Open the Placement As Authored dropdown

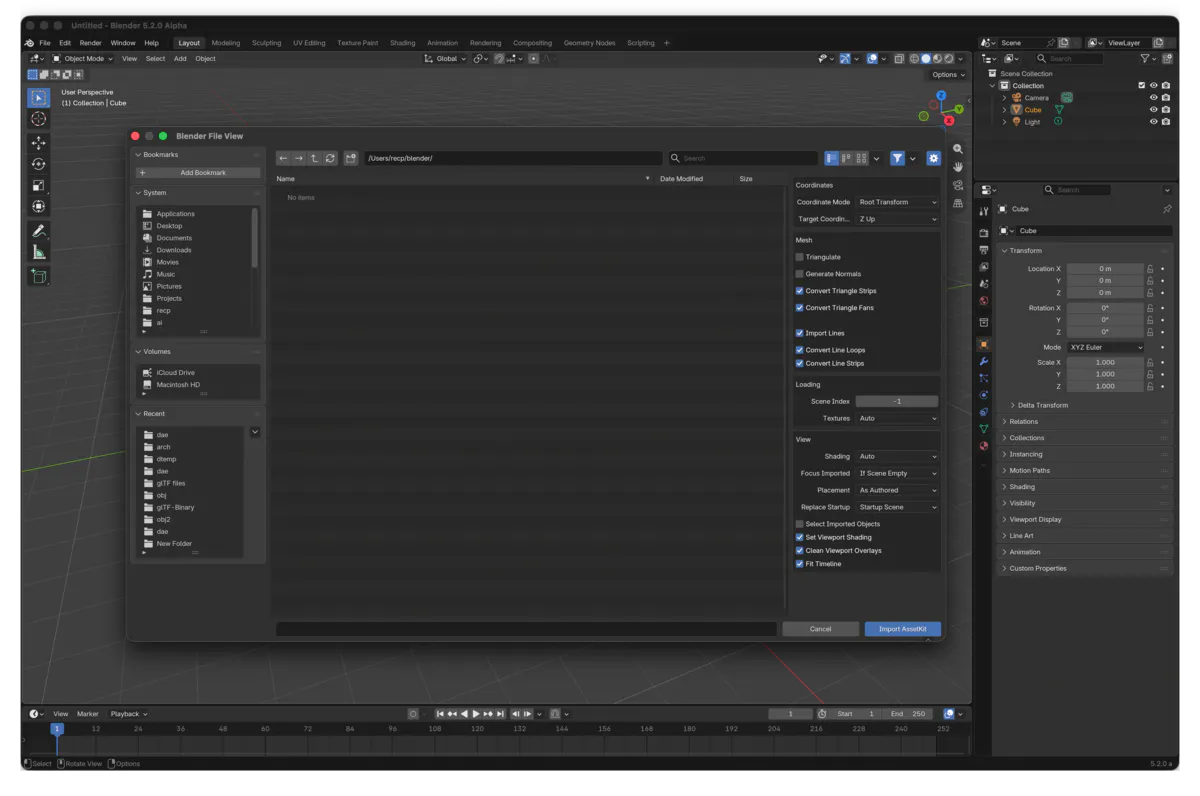click(897, 490)
